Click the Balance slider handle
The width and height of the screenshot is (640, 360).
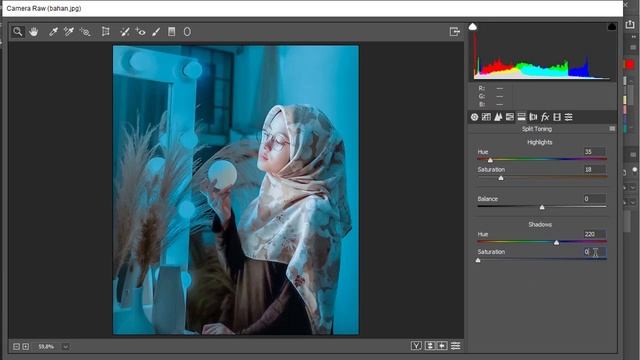pos(542,207)
